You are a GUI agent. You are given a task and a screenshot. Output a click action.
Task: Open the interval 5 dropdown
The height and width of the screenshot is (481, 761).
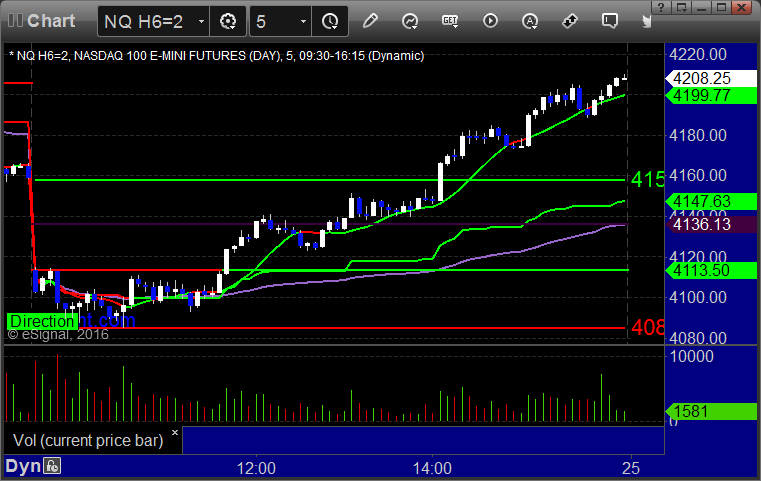pyautogui.click(x=303, y=21)
